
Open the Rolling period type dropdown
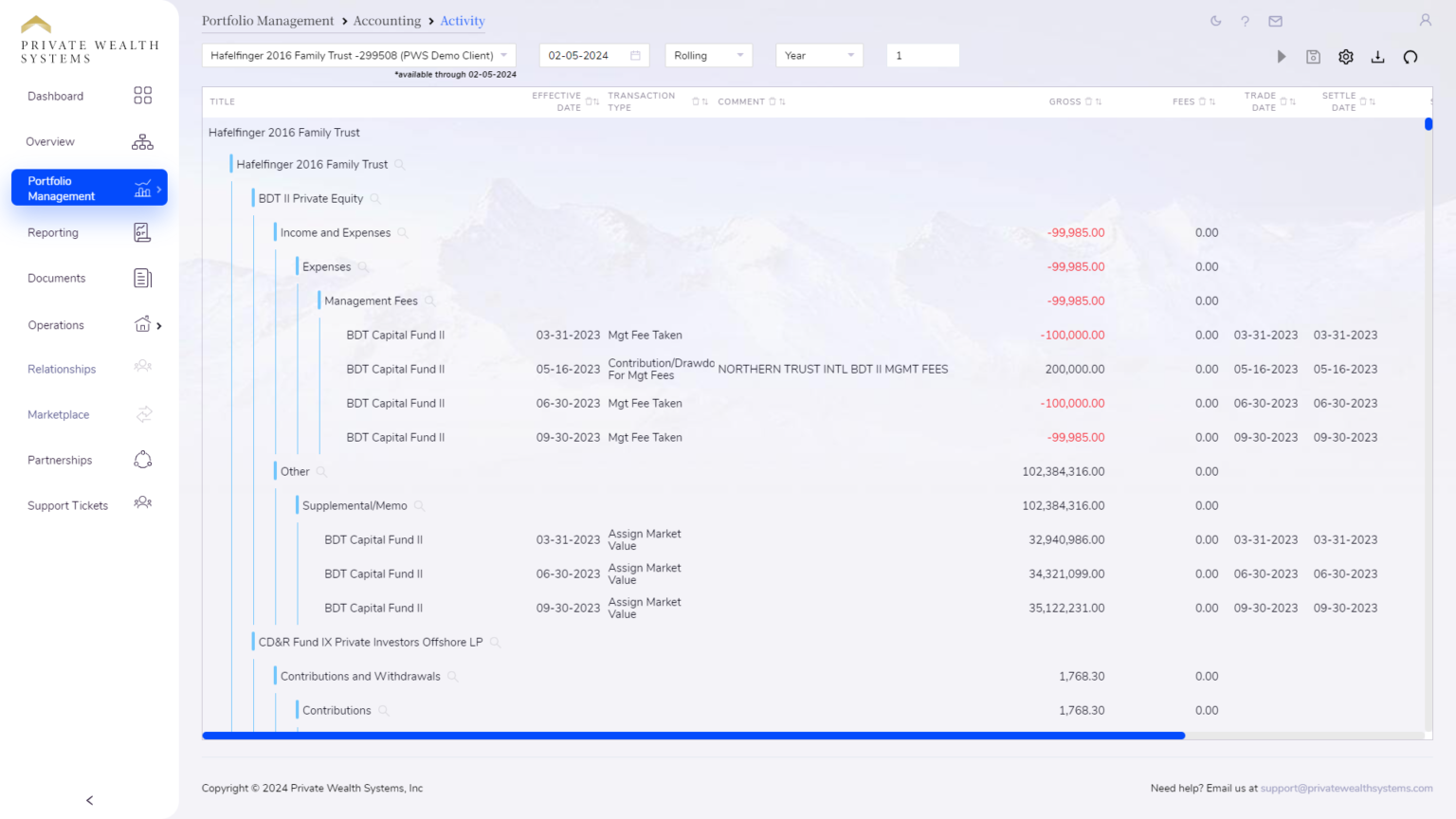pos(708,56)
